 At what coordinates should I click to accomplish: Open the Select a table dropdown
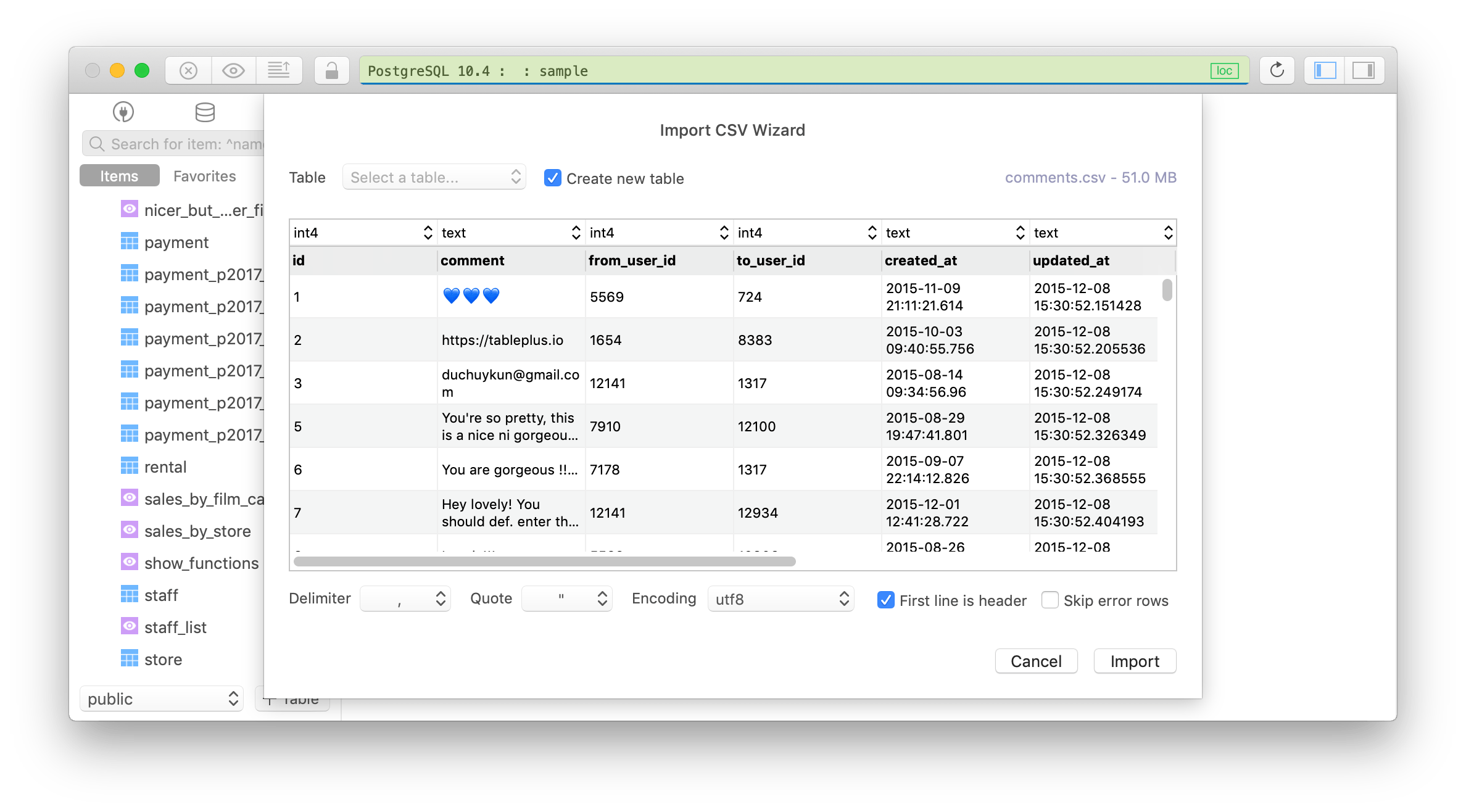point(434,178)
